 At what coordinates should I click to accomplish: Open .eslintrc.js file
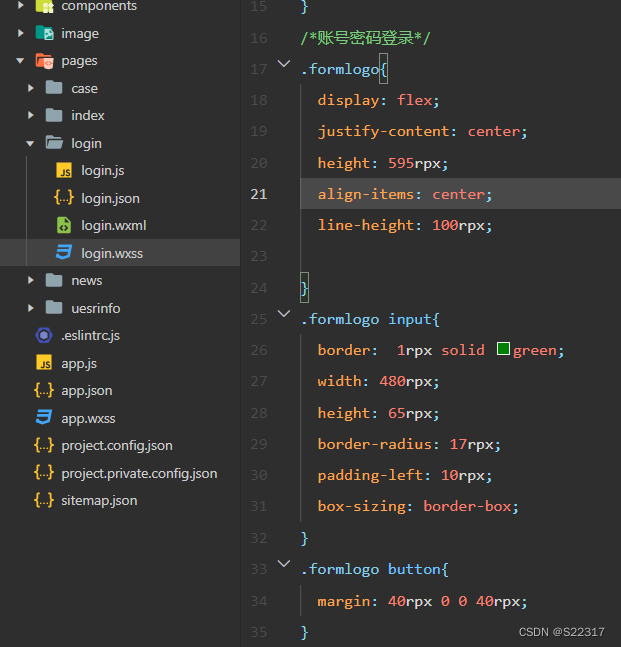tap(90, 335)
